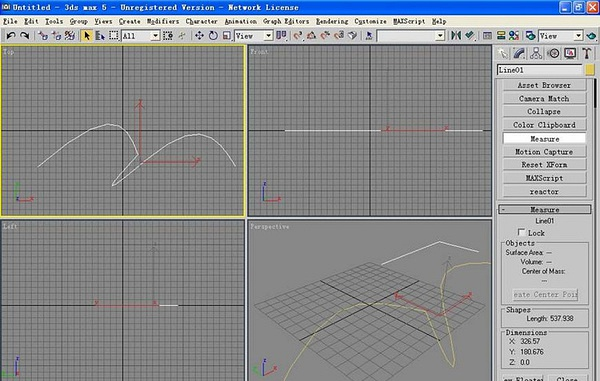Open the Edit menu
600x381 pixels.
[x=31, y=21]
